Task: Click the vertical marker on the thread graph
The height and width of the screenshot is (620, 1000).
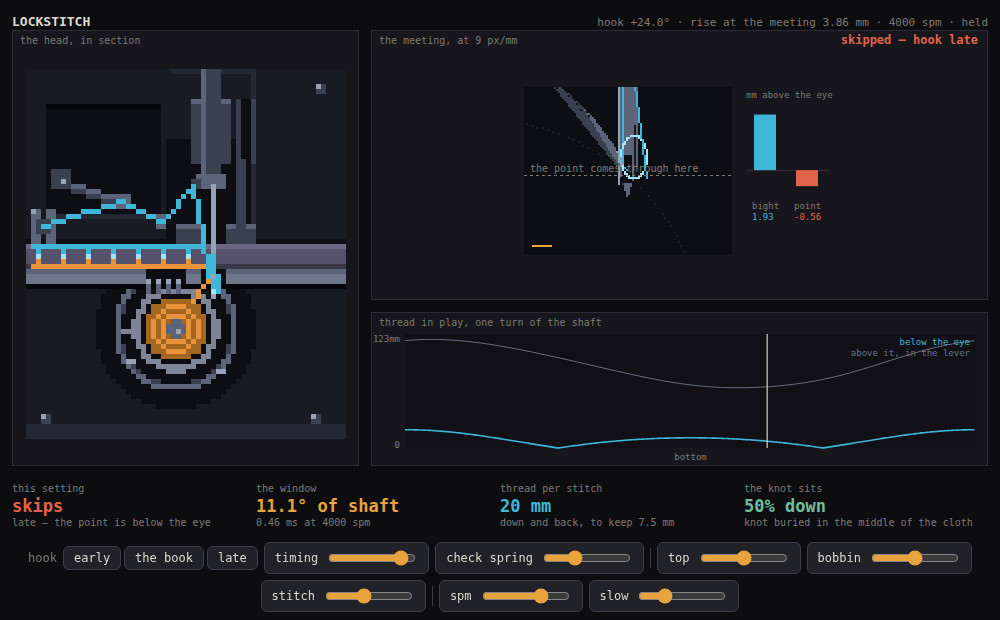Action: click(767, 391)
